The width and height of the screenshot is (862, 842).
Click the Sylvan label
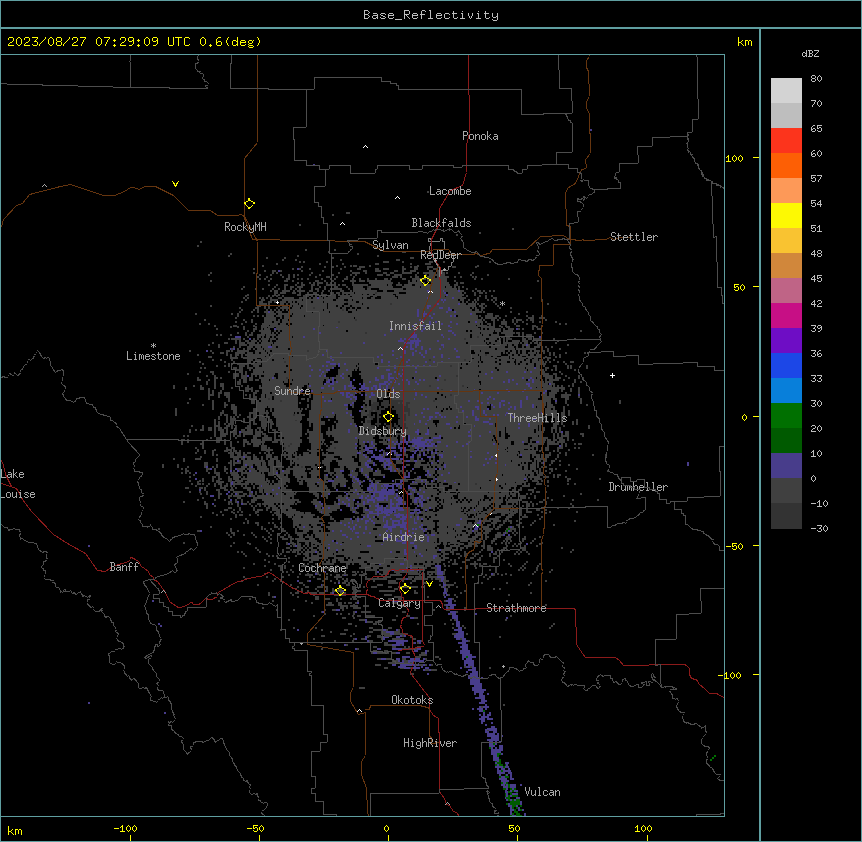click(390, 245)
